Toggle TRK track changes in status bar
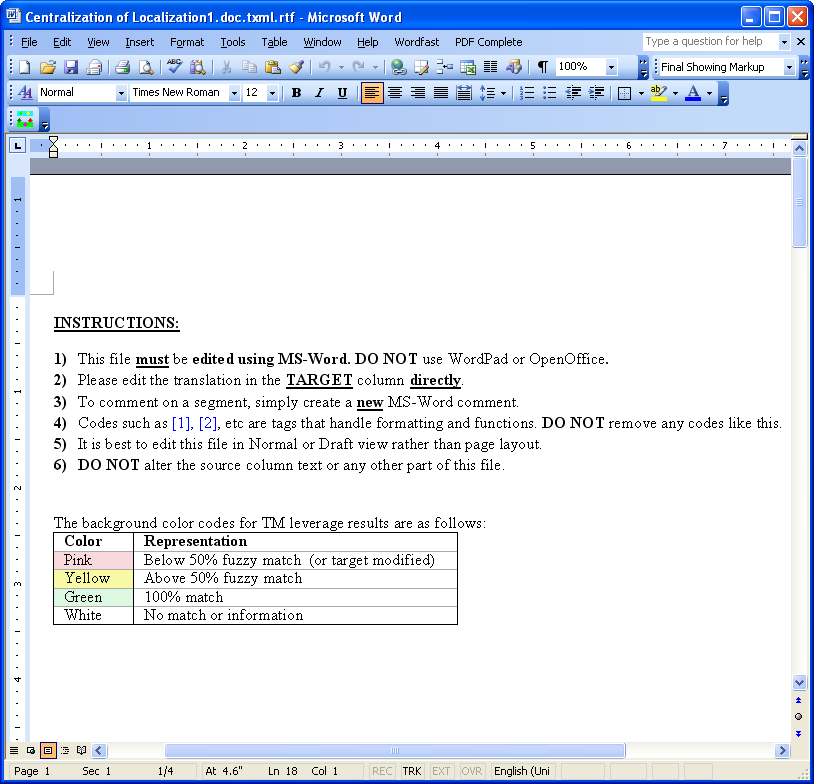The width and height of the screenshot is (814, 784). point(411,771)
